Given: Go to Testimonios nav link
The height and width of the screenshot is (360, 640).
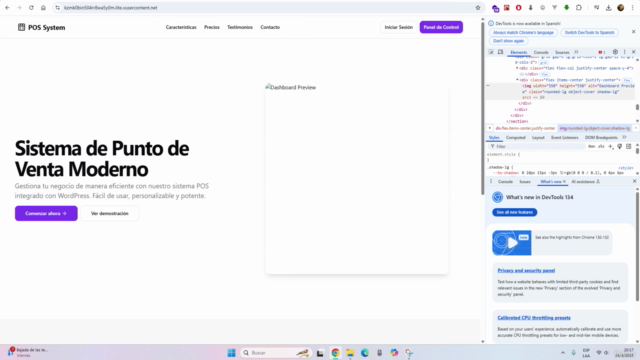Looking at the screenshot, I should tap(240, 27).
